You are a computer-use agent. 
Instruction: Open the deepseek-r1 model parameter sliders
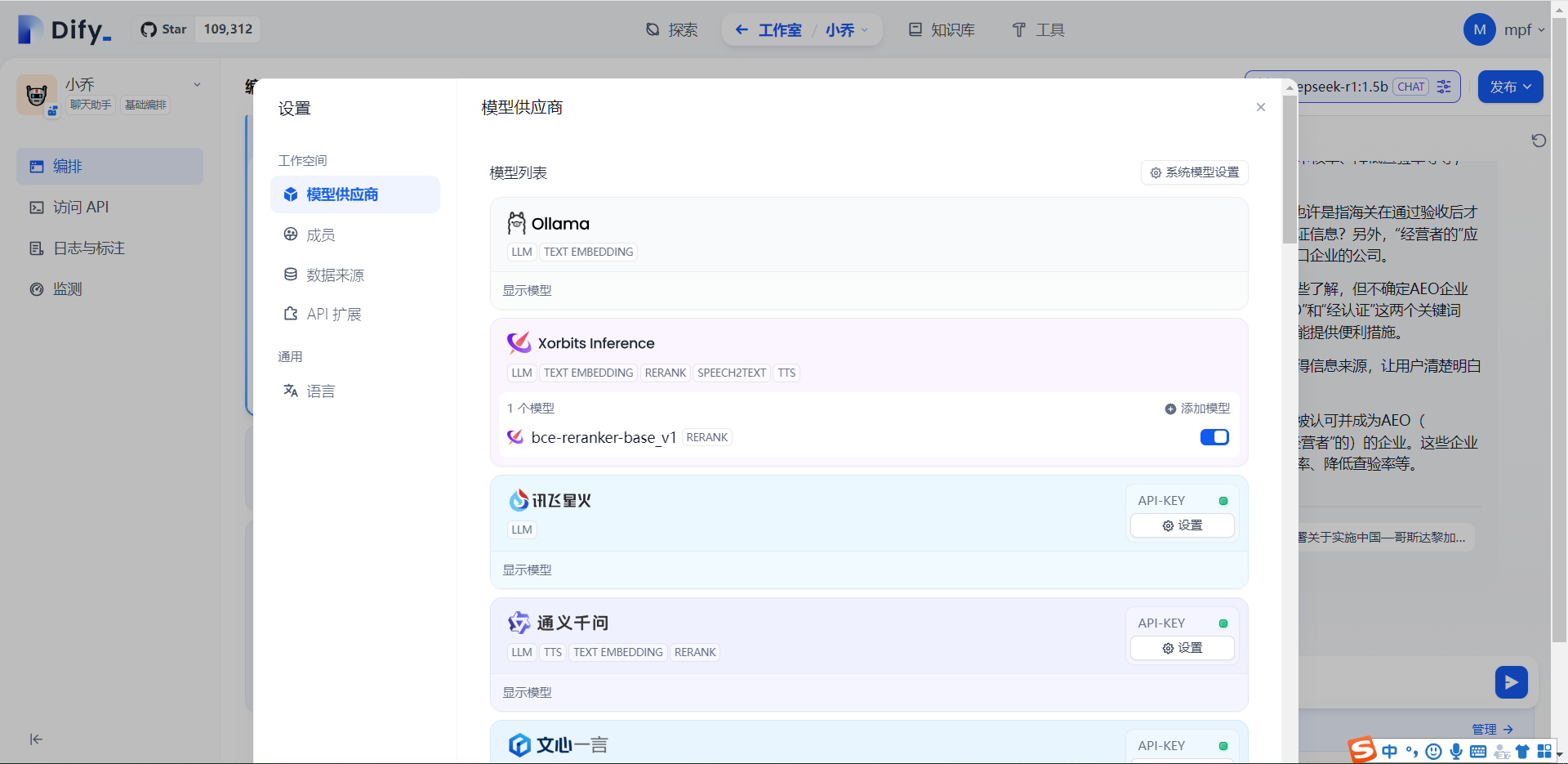point(1443,87)
